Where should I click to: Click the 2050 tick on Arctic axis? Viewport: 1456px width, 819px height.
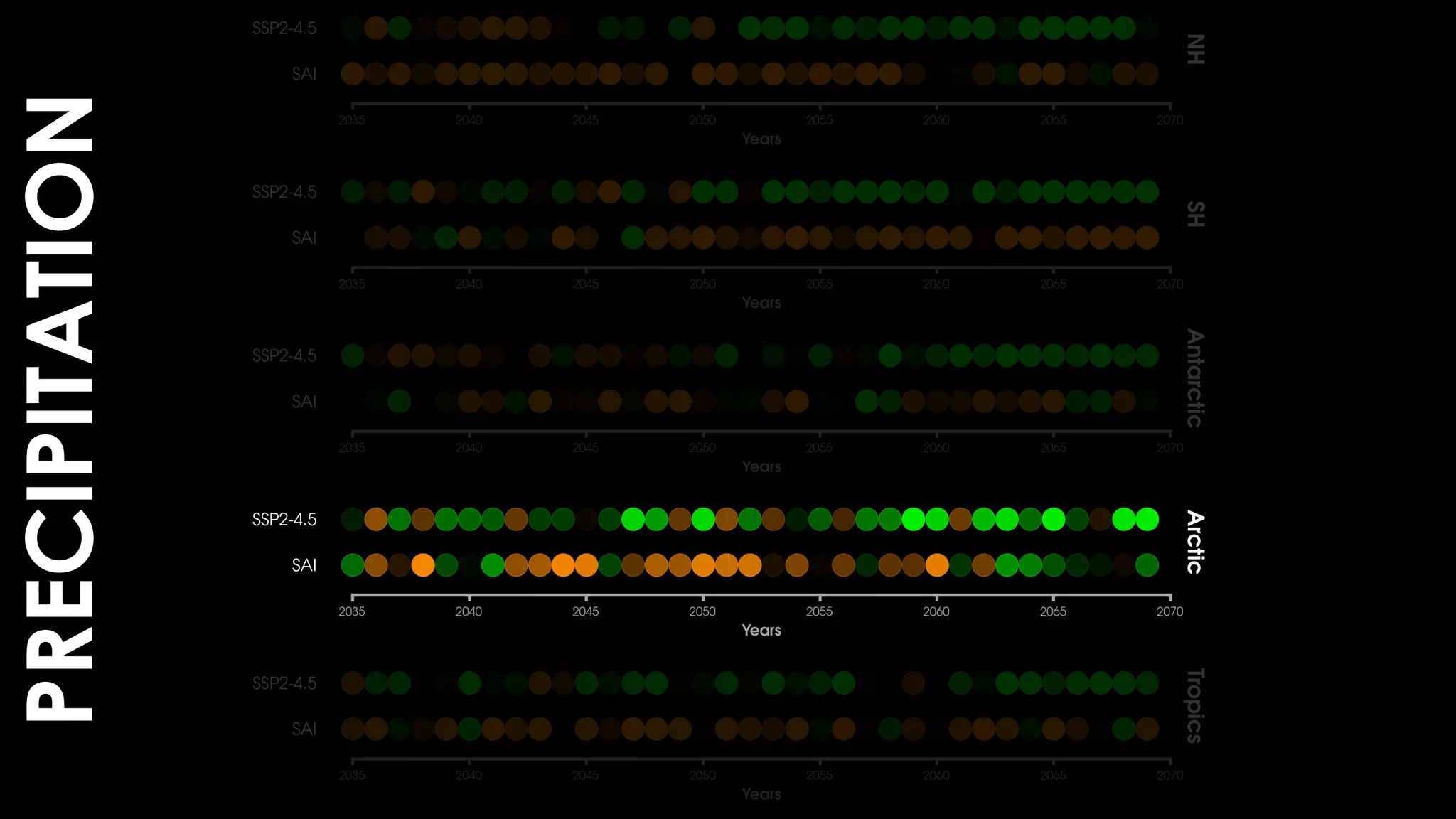(x=702, y=611)
